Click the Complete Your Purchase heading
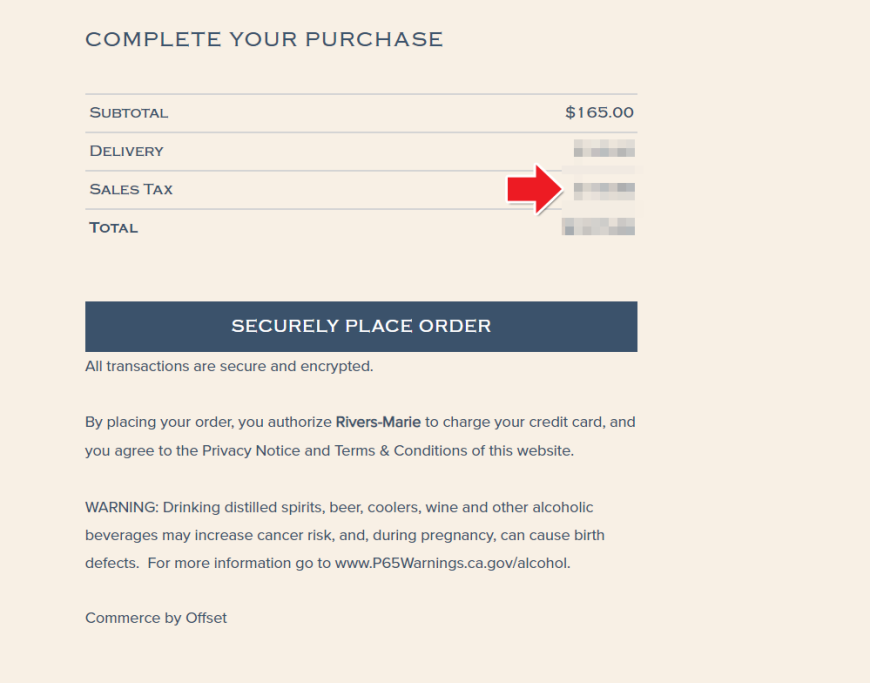Image resolution: width=870 pixels, height=683 pixels. 264,39
